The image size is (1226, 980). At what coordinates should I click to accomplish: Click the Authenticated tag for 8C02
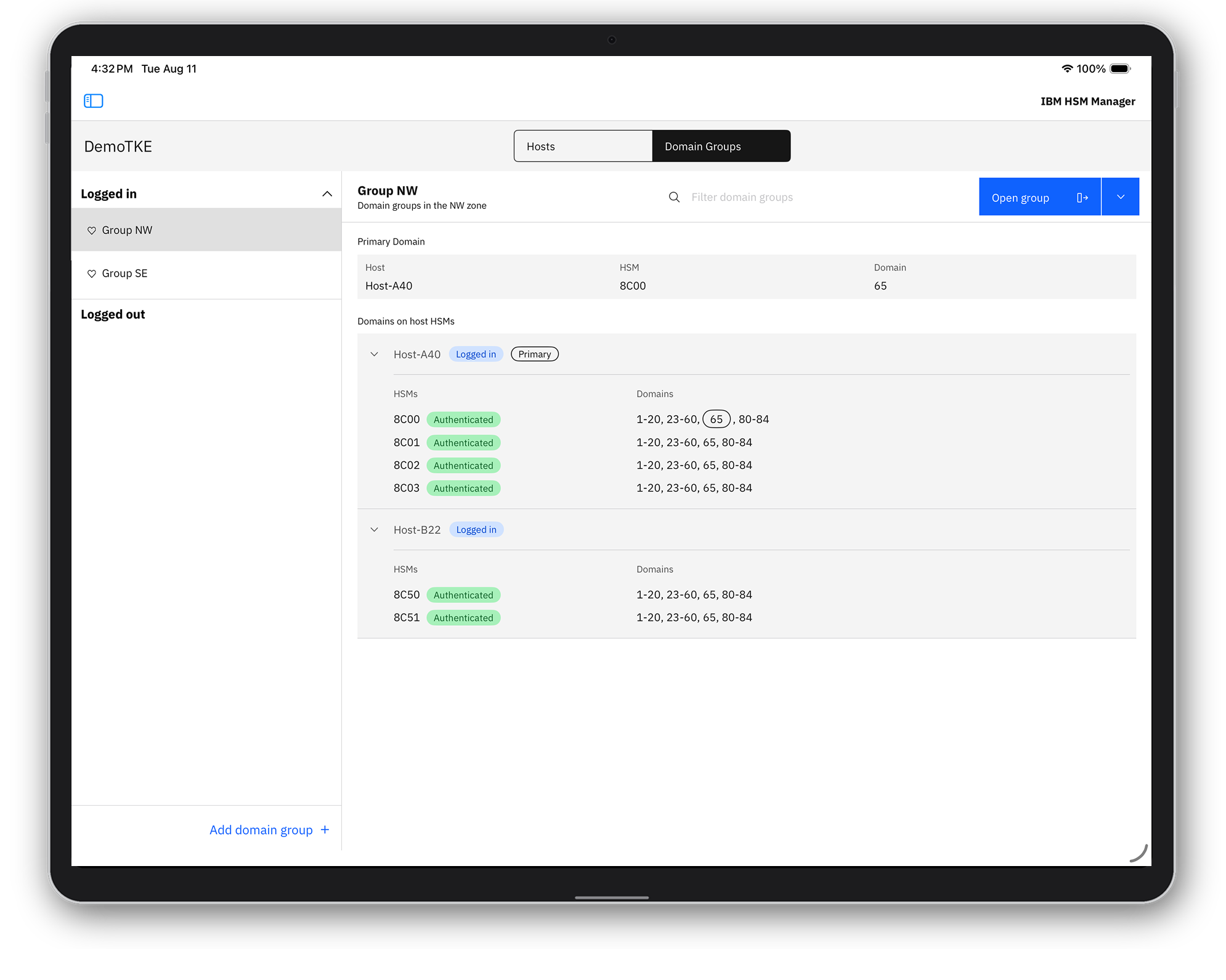pos(463,466)
